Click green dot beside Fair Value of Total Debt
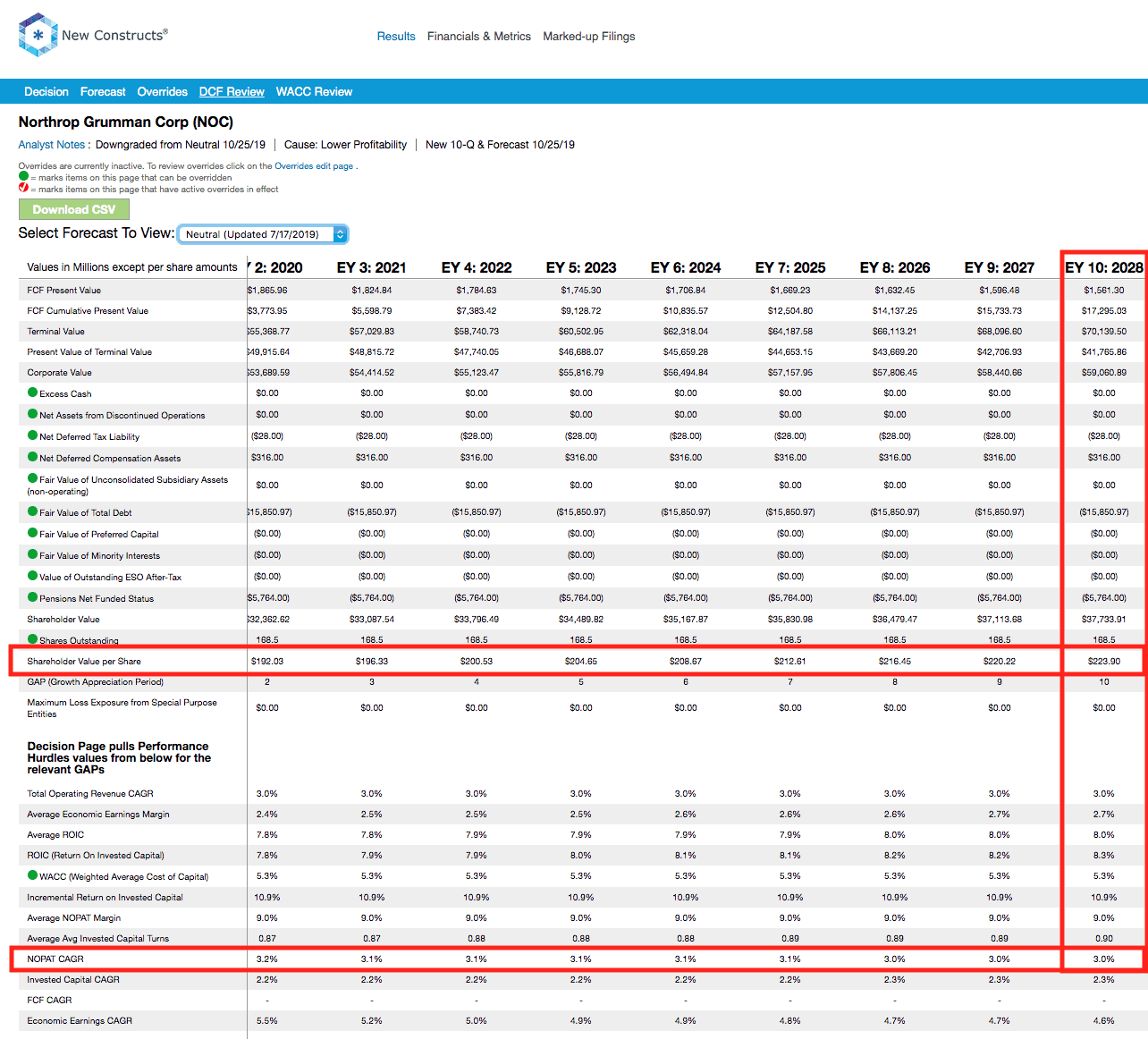Viewport: 1148px width, 1039px height. point(33,511)
